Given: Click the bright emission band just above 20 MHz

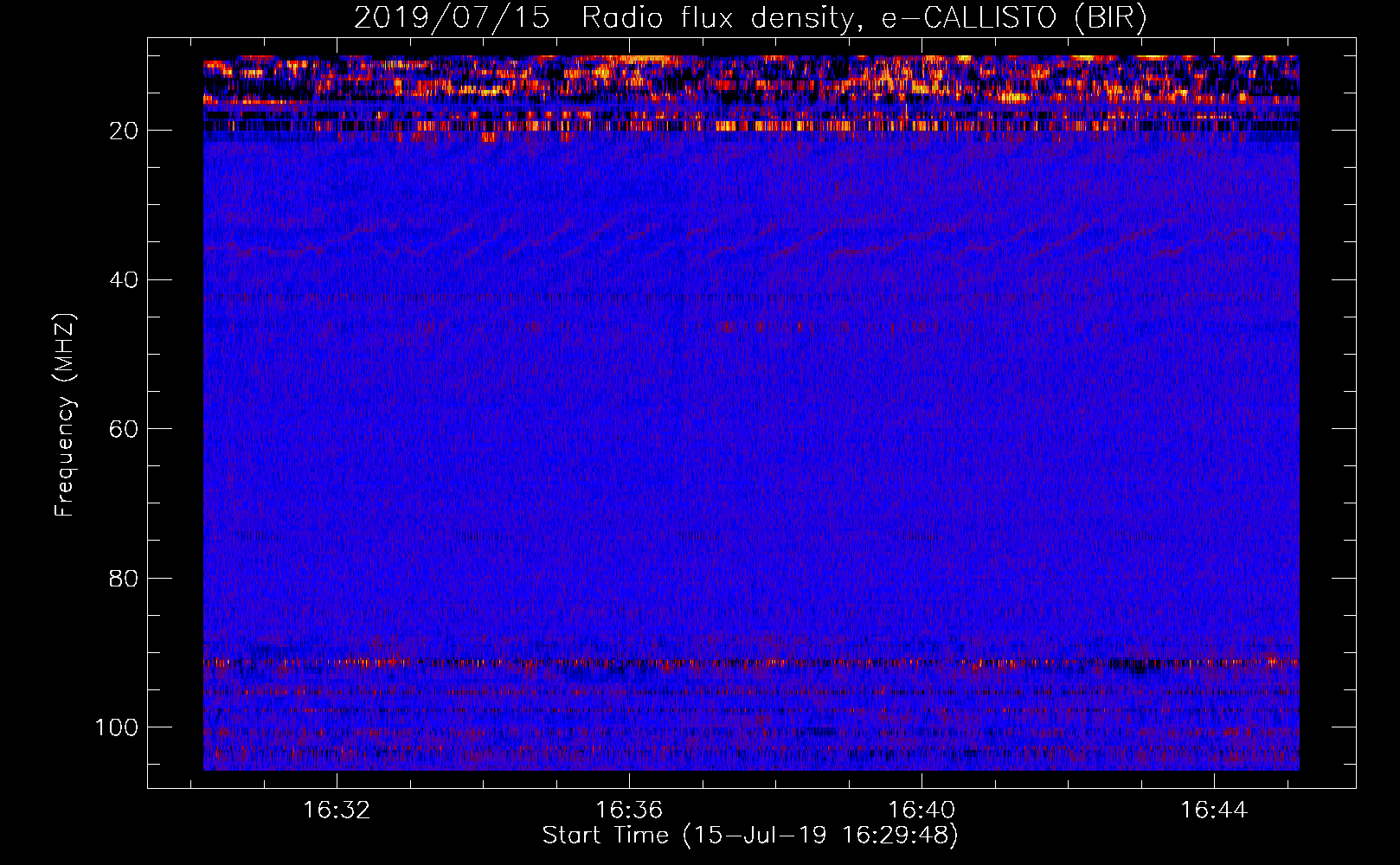Looking at the screenshot, I should pos(751,125).
